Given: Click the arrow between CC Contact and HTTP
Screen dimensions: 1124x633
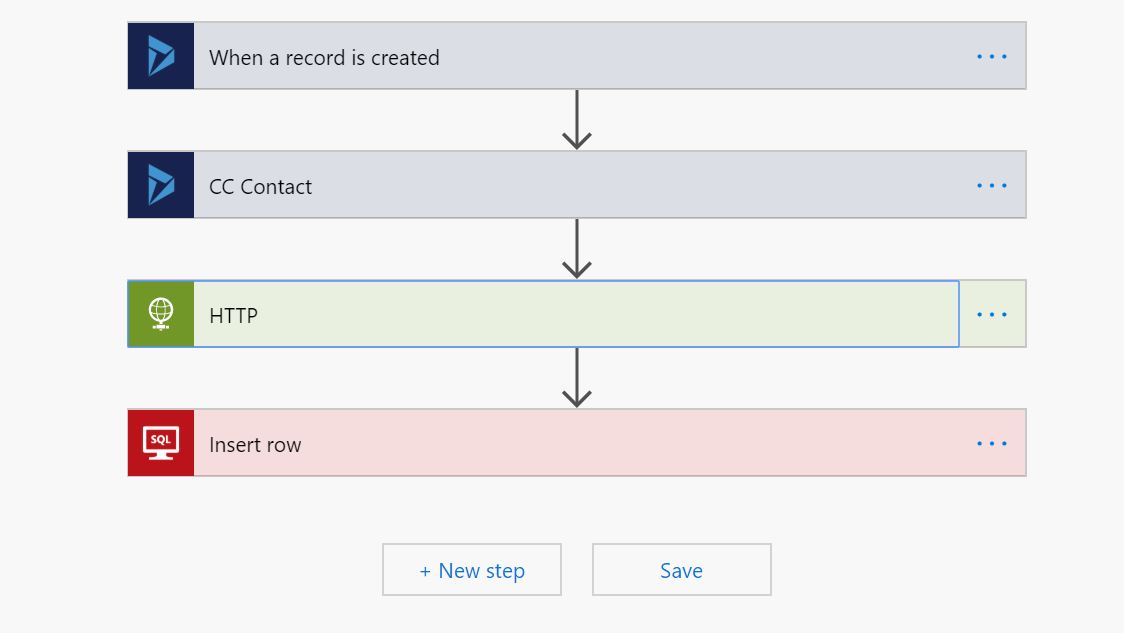Looking at the screenshot, I should [x=577, y=249].
